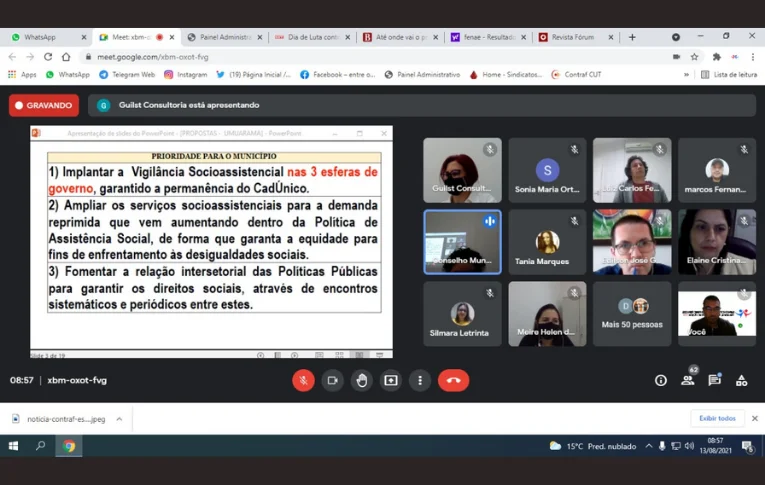Open the Facebook bookmark
The height and width of the screenshot is (485, 765).
click(x=338, y=75)
